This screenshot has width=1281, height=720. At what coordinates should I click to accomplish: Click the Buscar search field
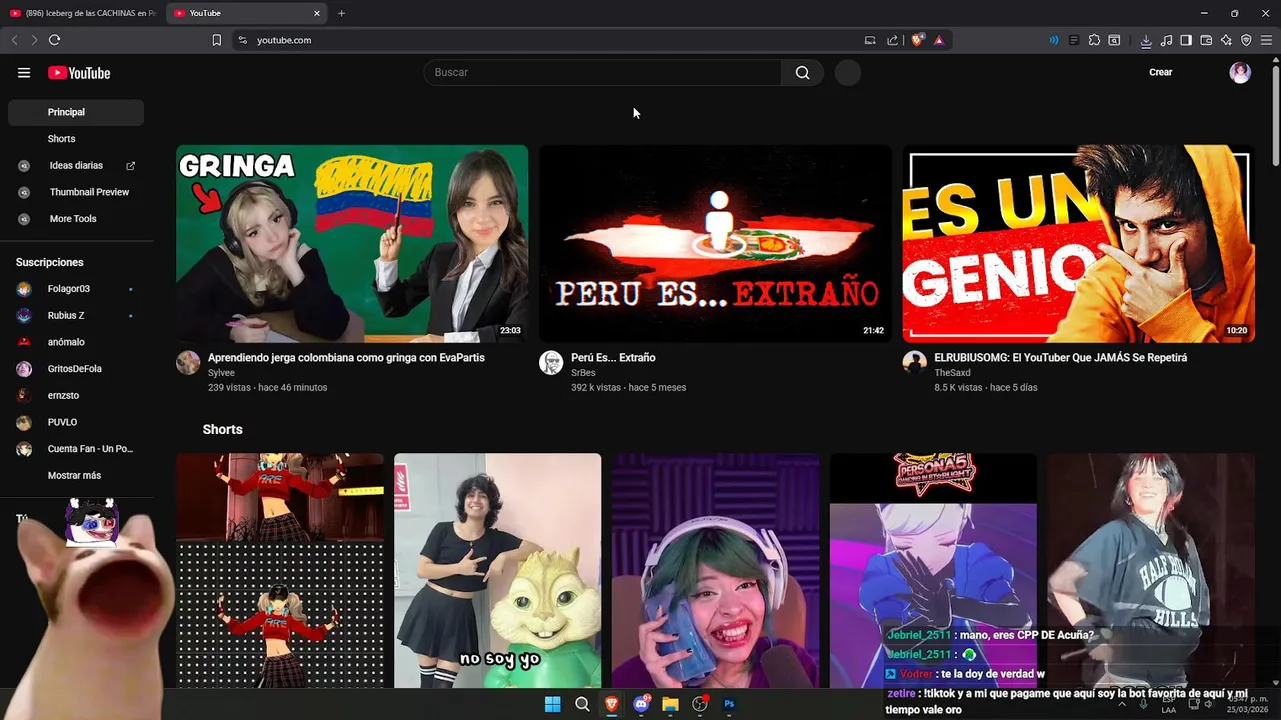point(603,73)
